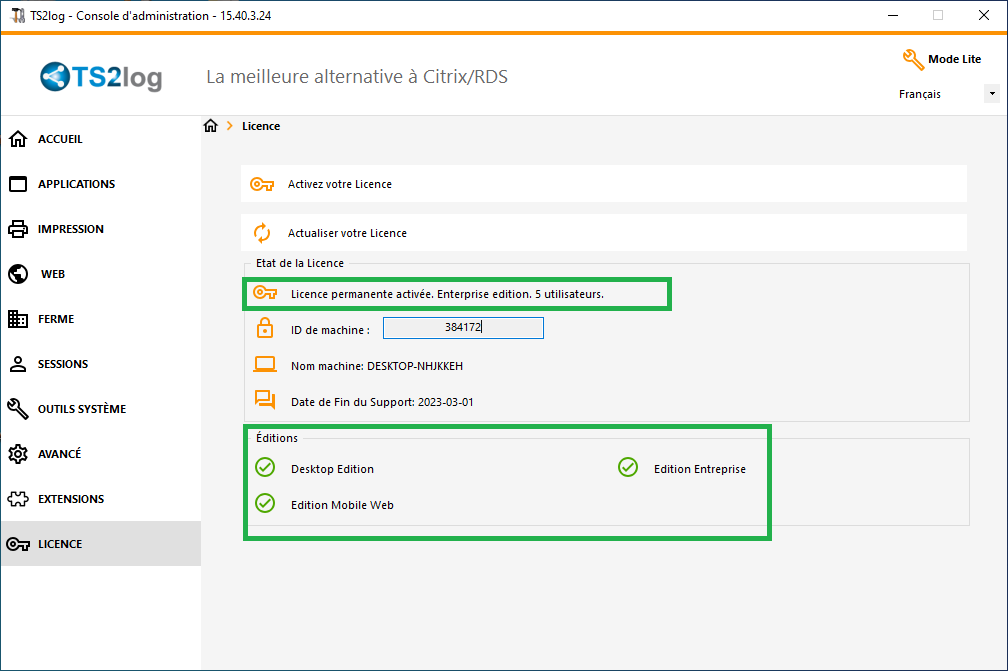Open the AVANCÉ section
This screenshot has width=1008, height=671.
101,454
